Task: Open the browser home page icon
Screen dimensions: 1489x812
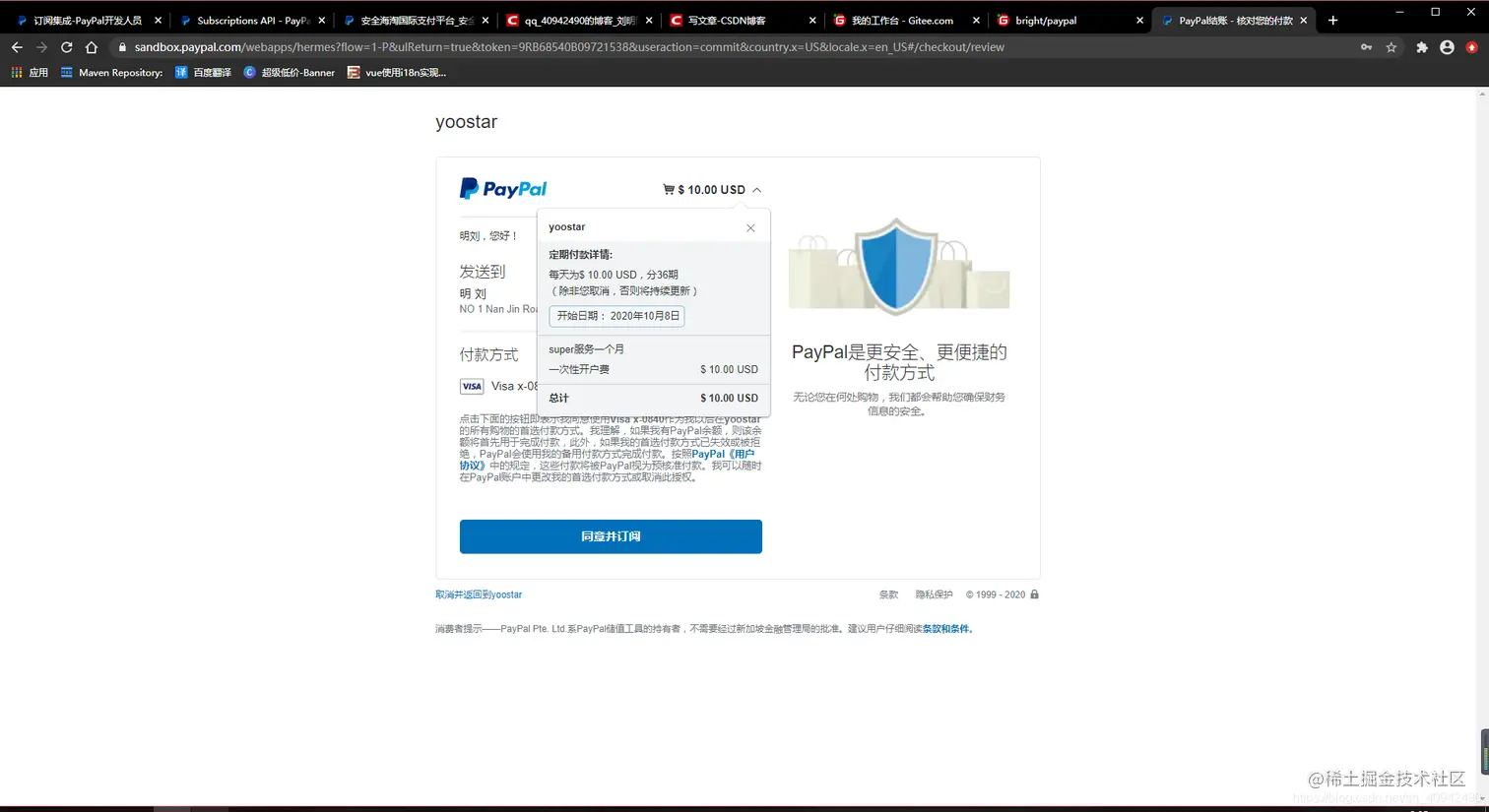Action: [92, 47]
